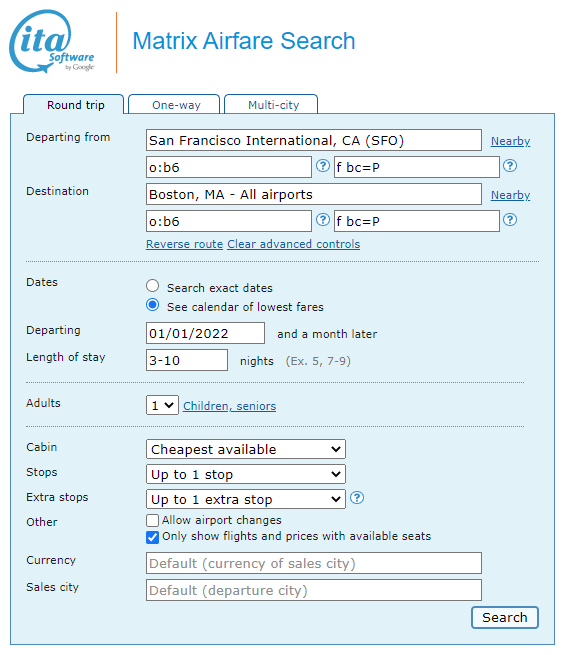Enable Allow airport changes checkbox
562x655 pixels.
(153, 520)
